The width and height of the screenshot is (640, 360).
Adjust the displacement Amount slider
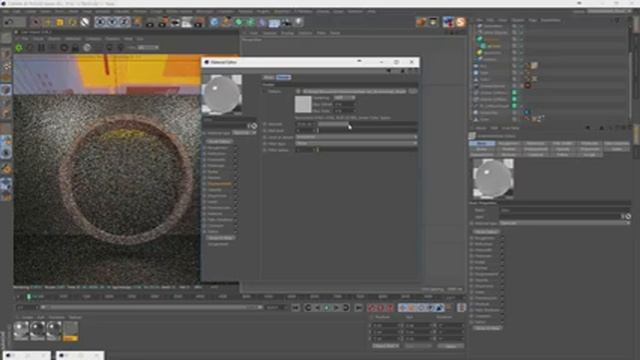[367, 124]
